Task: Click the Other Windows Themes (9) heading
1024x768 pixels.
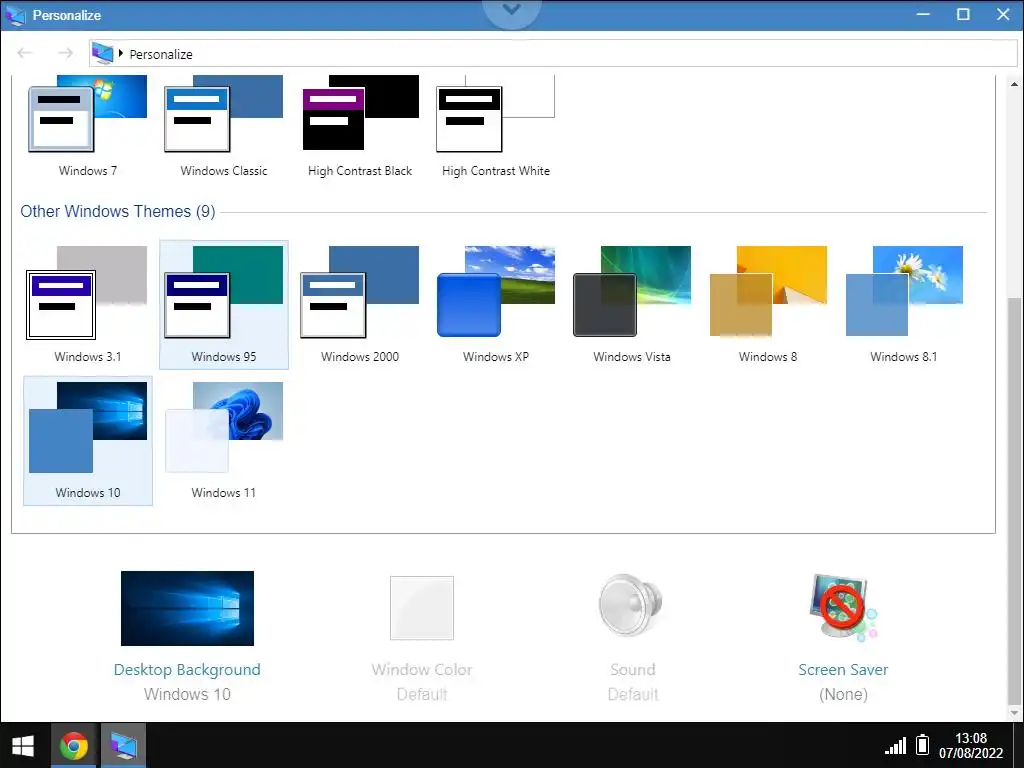Action: pyautogui.click(x=118, y=212)
